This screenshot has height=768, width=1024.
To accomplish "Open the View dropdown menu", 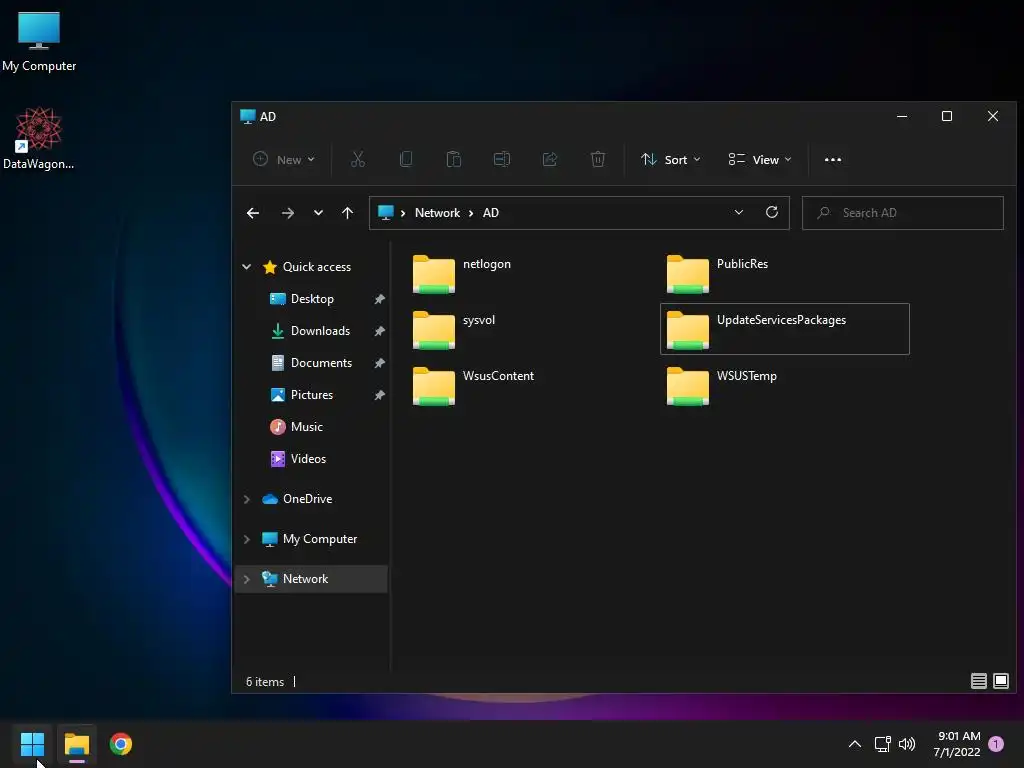I will (760, 159).
